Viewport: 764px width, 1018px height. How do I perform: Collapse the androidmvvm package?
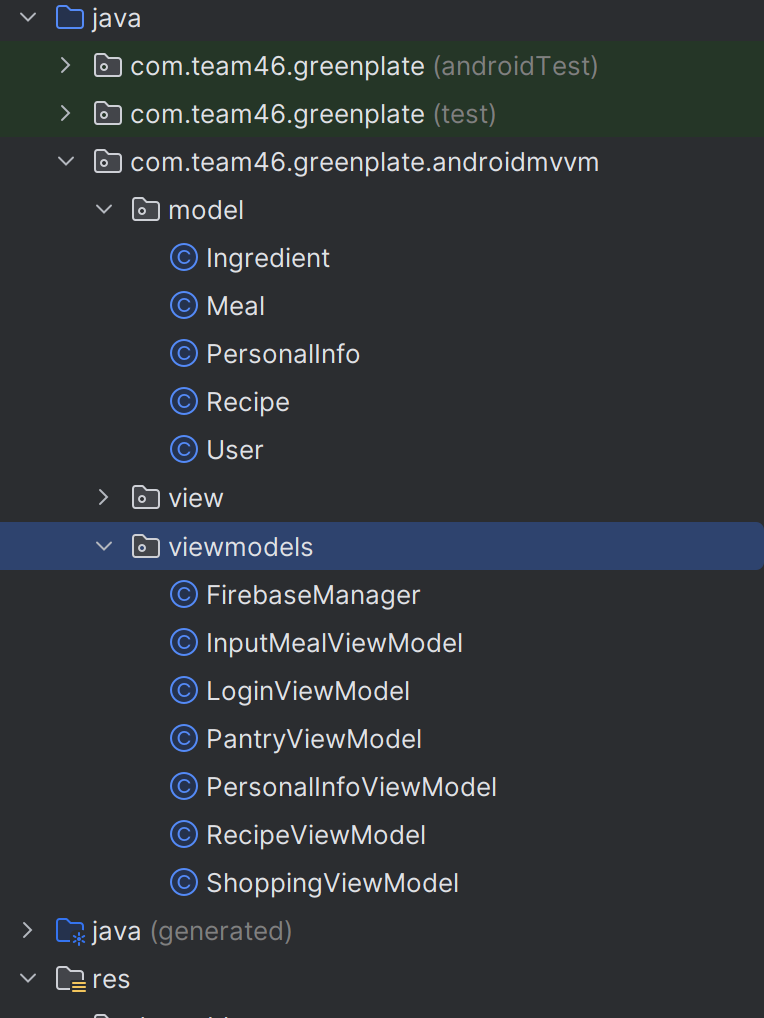pyautogui.click(x=66, y=162)
